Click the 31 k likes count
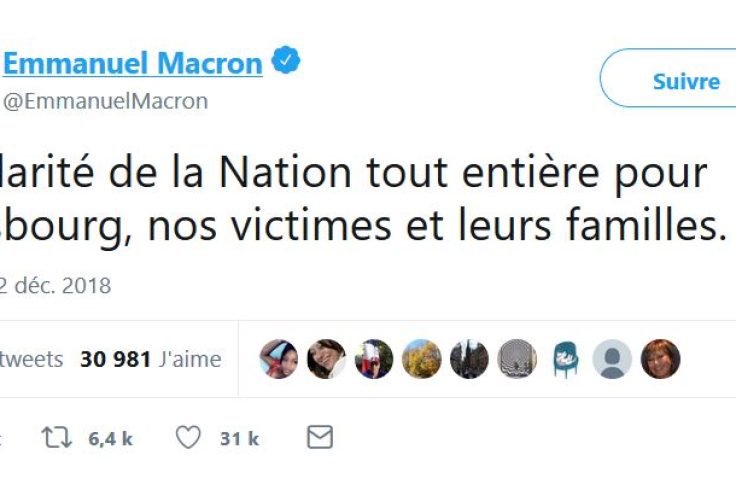The height and width of the screenshot is (490, 736). pyautogui.click(x=238, y=438)
